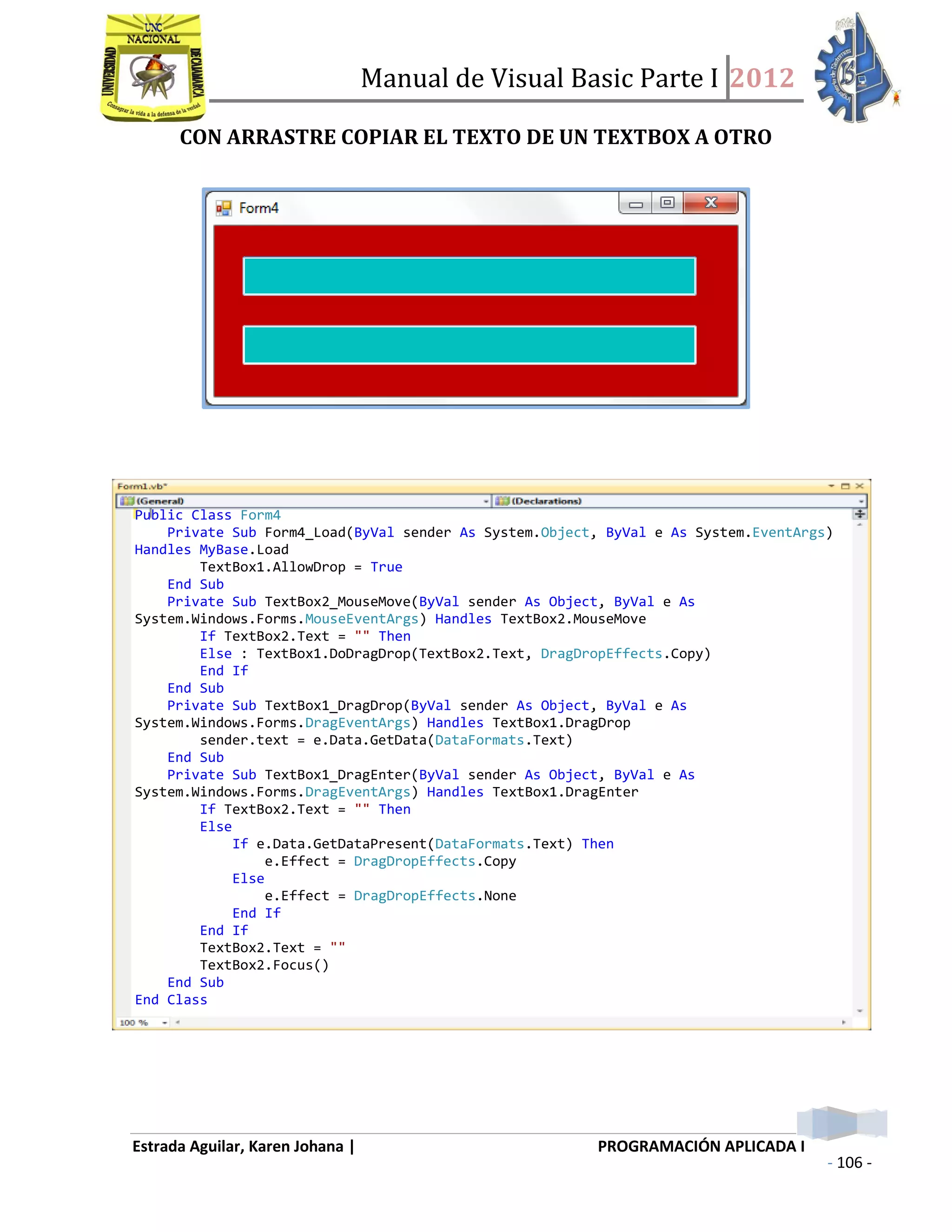Click page number '- 106 -'
952x1232 pixels.
(849, 1163)
